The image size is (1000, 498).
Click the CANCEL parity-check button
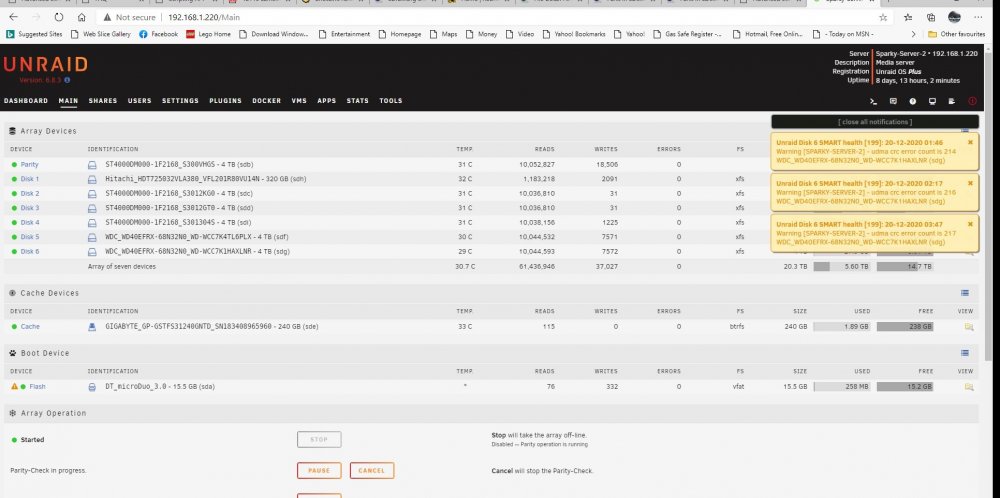tap(372, 471)
